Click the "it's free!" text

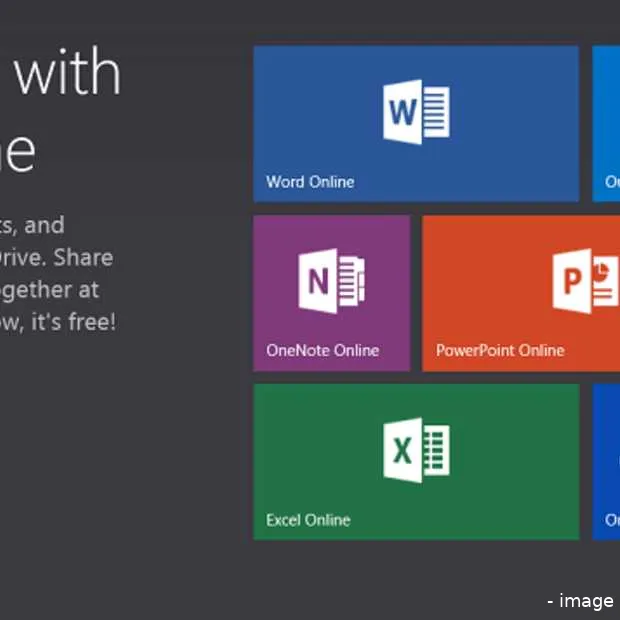click(73, 321)
